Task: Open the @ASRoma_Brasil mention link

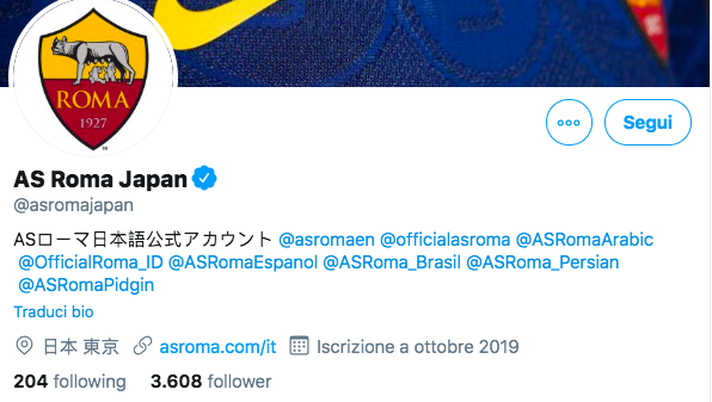Action: point(392,262)
